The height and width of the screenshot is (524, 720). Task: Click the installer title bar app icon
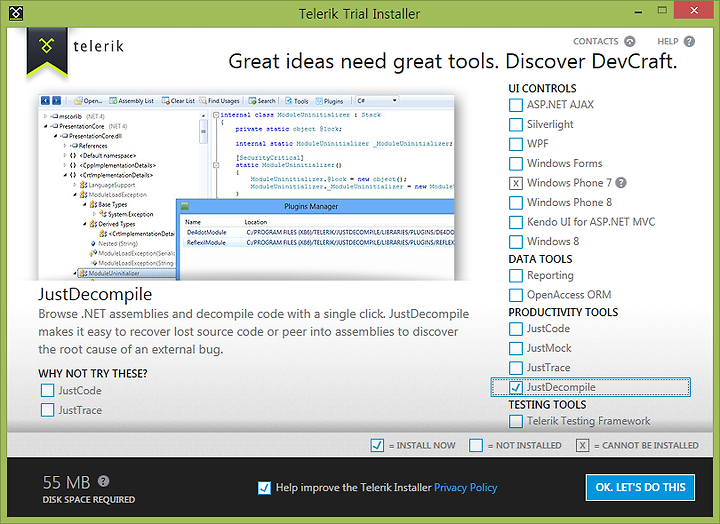16,12
